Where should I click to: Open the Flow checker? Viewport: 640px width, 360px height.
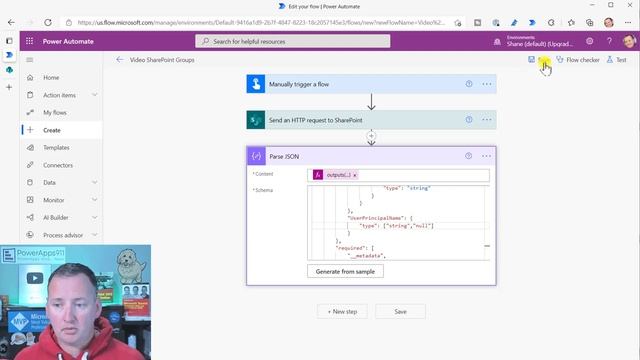(x=578, y=60)
